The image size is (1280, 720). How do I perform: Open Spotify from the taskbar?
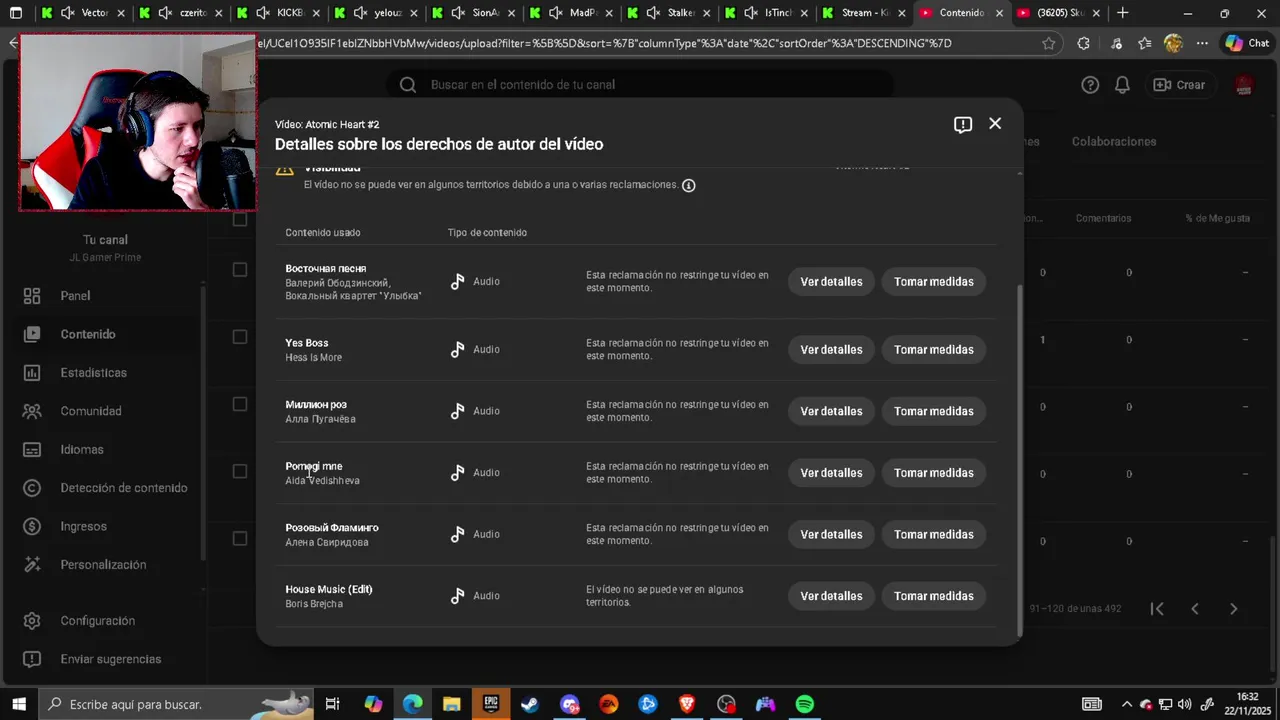point(804,704)
